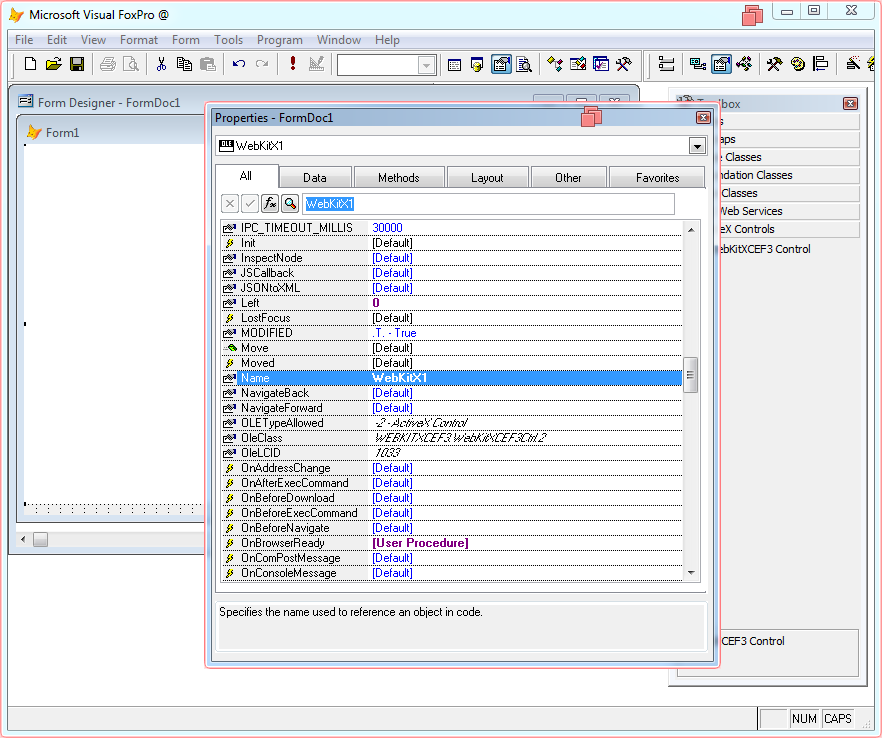Open the Tools menu

(x=228, y=40)
